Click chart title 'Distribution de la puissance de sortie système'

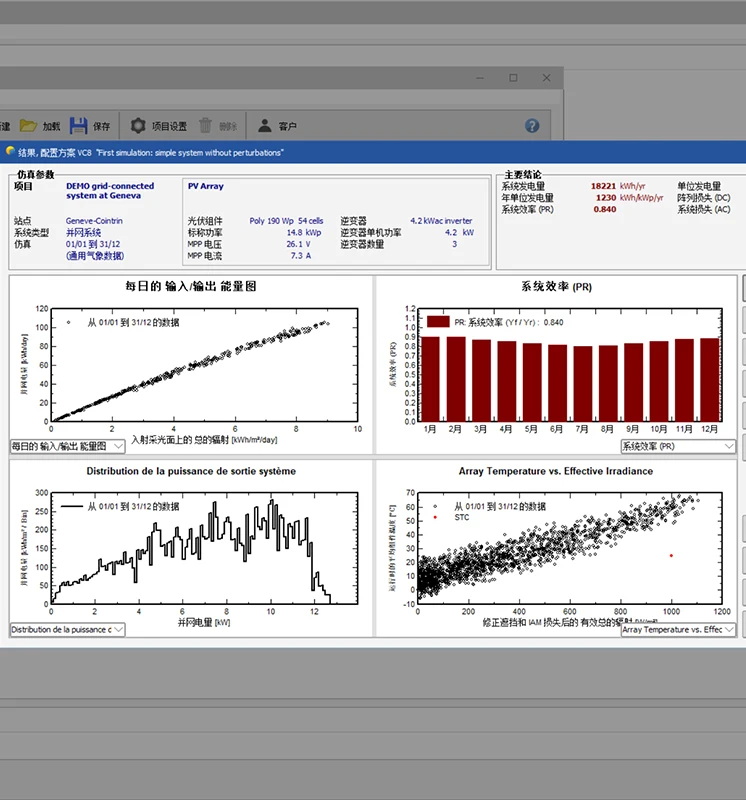click(x=191, y=471)
